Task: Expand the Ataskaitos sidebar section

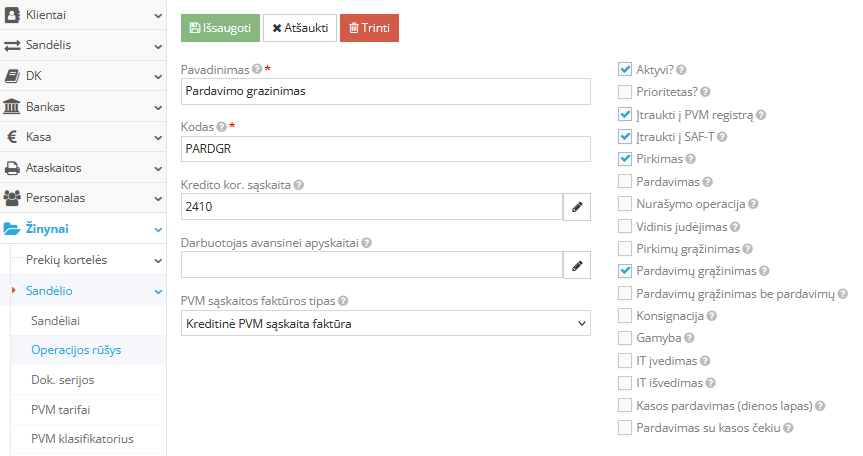Action: tap(83, 168)
